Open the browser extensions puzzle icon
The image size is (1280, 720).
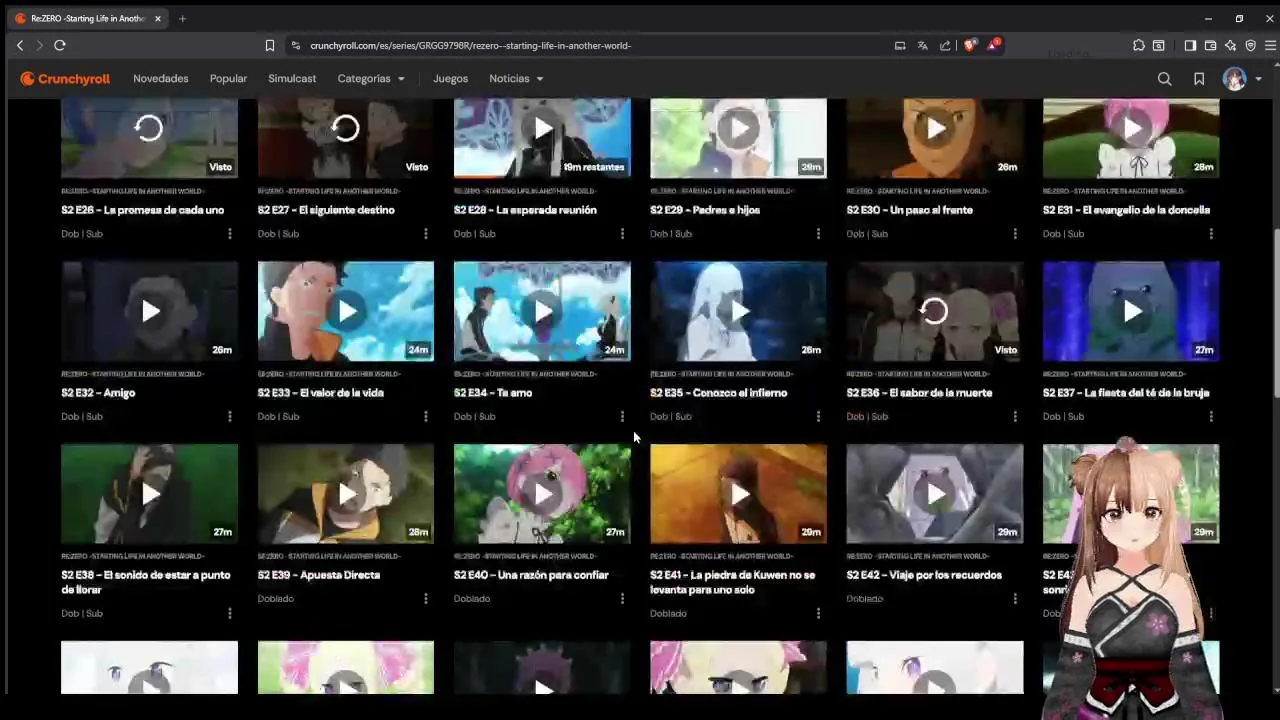pyautogui.click(x=1139, y=45)
